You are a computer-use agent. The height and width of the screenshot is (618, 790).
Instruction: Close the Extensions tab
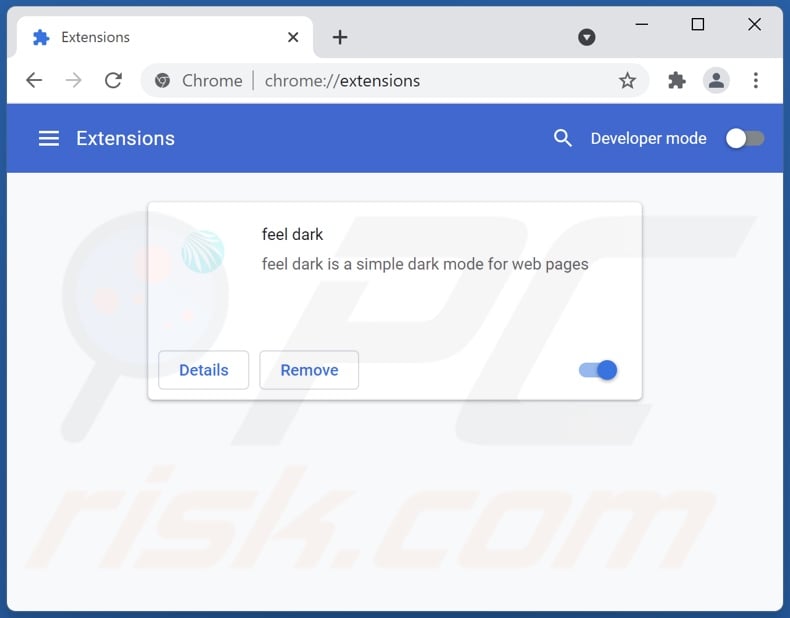[x=293, y=37]
